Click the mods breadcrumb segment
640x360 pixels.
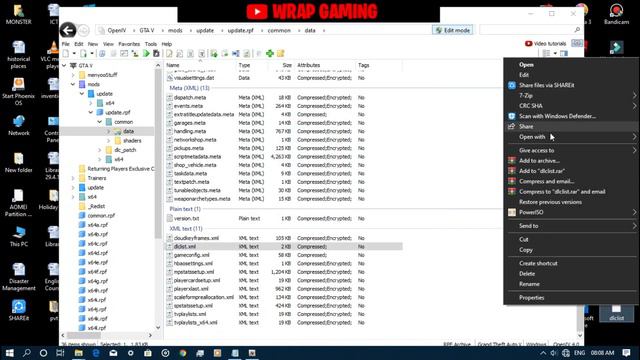pyautogui.click(x=175, y=30)
